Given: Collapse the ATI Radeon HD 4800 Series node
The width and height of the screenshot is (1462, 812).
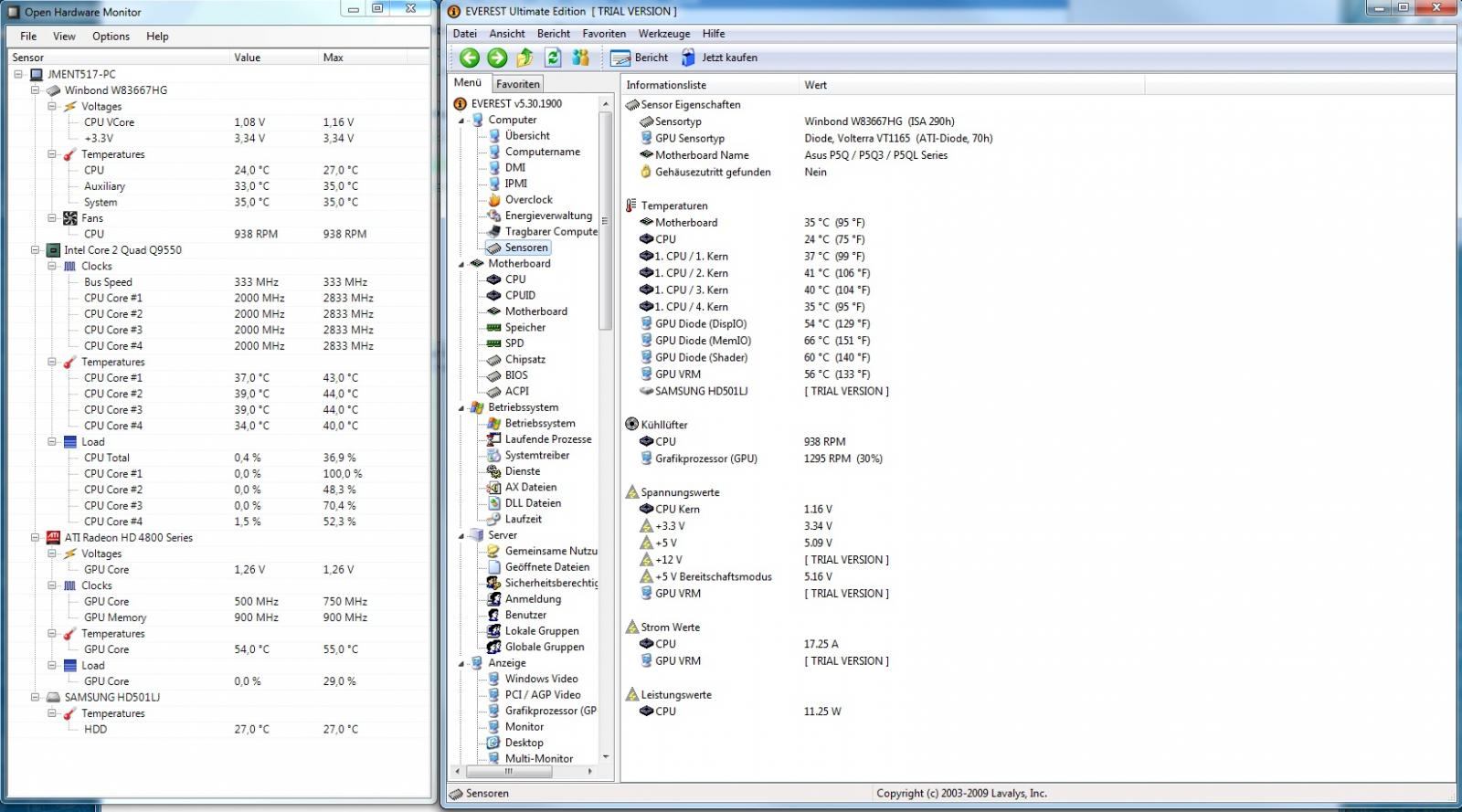Looking at the screenshot, I should [36, 538].
